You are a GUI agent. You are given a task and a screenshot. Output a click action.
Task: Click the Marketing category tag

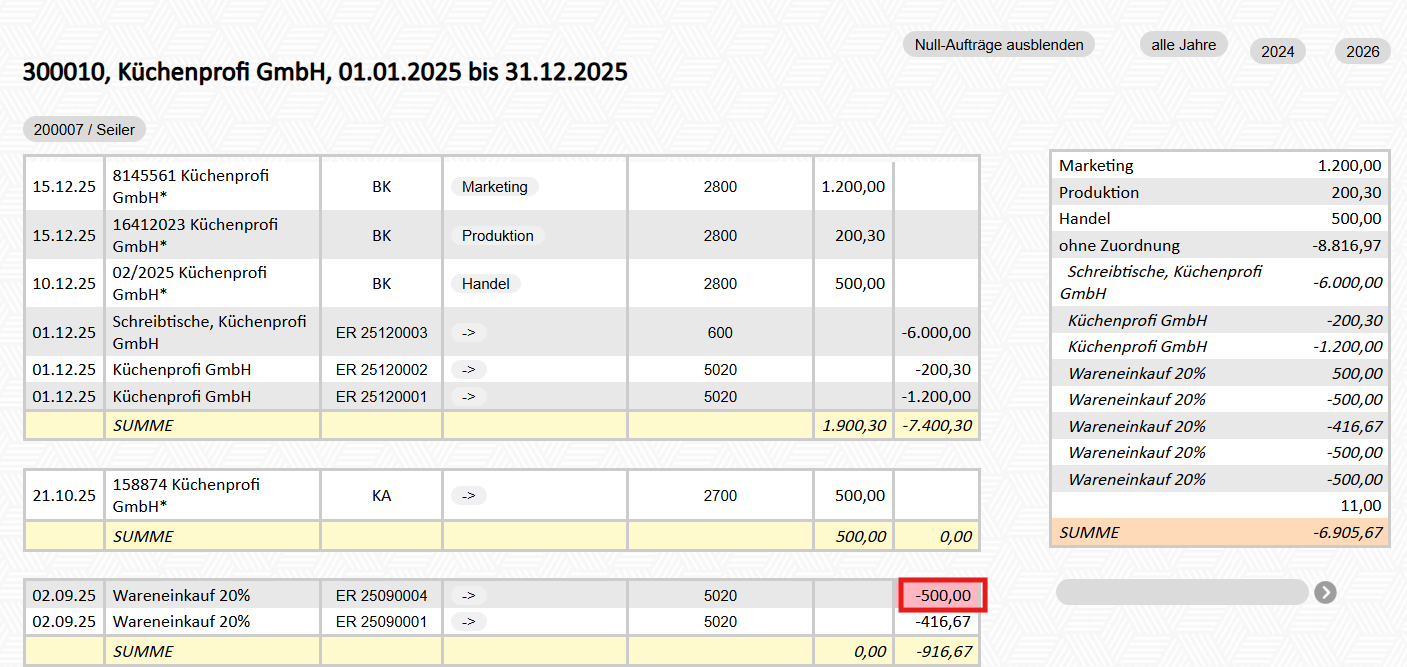494,187
